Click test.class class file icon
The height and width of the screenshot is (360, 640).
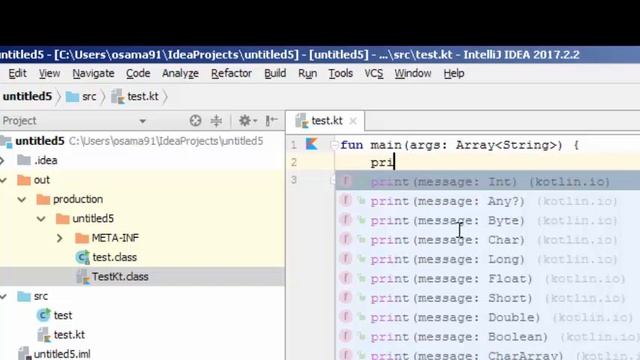[82, 258]
